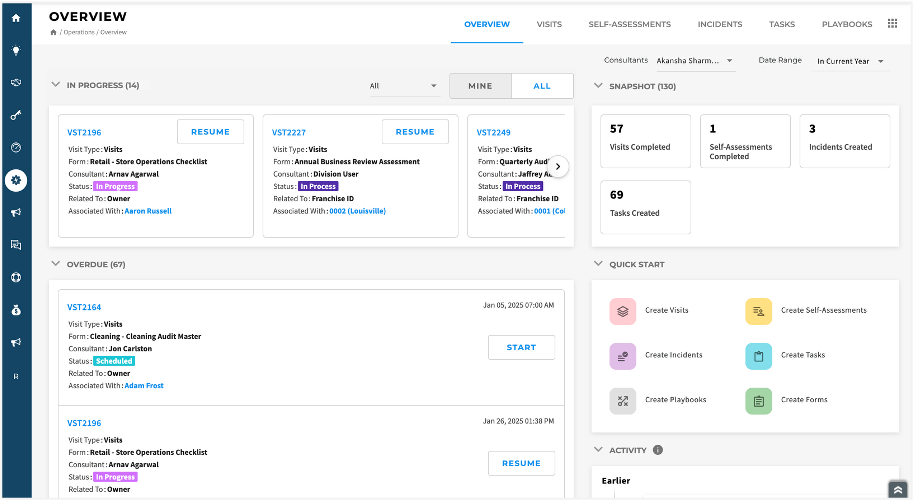914x500 pixels.
Task: Open the Adam Frost link
Action: tap(144, 385)
